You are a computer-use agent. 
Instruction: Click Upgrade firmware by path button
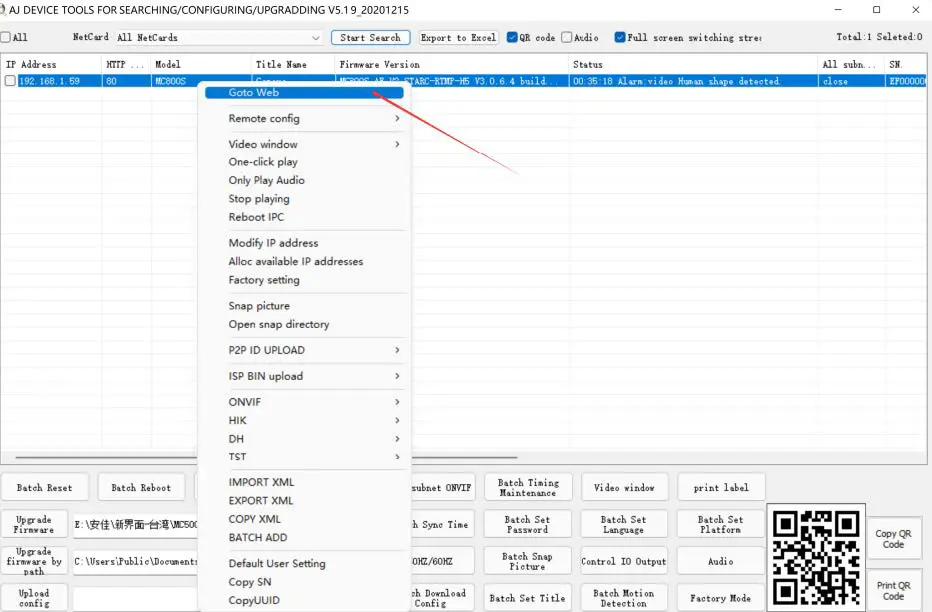coord(34,561)
